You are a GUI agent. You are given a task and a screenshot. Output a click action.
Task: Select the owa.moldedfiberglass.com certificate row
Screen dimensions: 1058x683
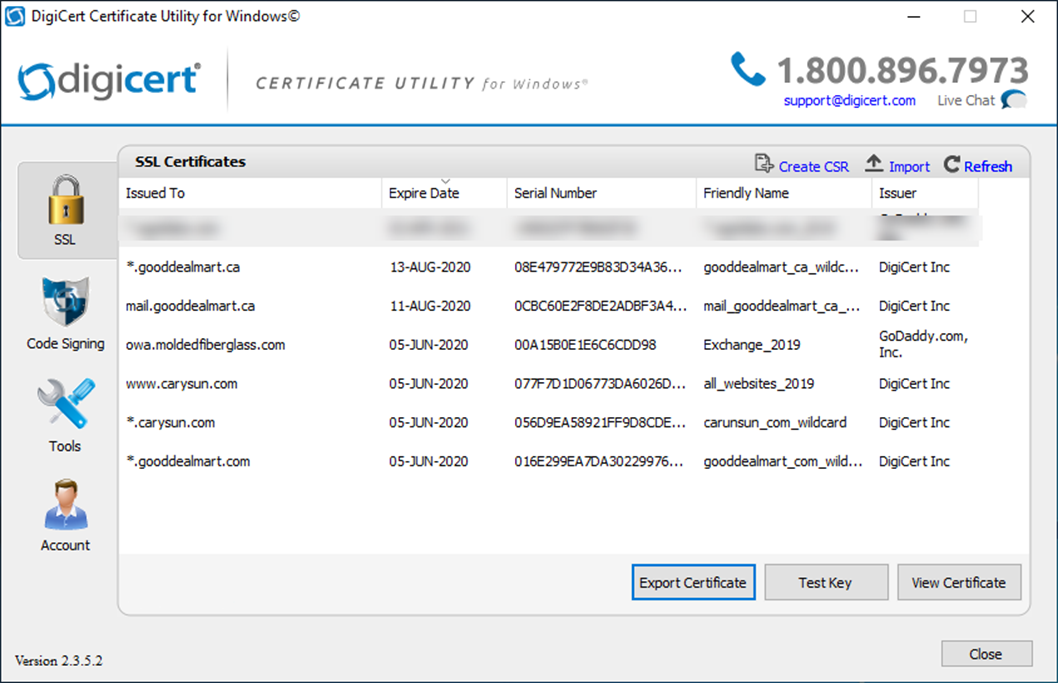pos(549,345)
